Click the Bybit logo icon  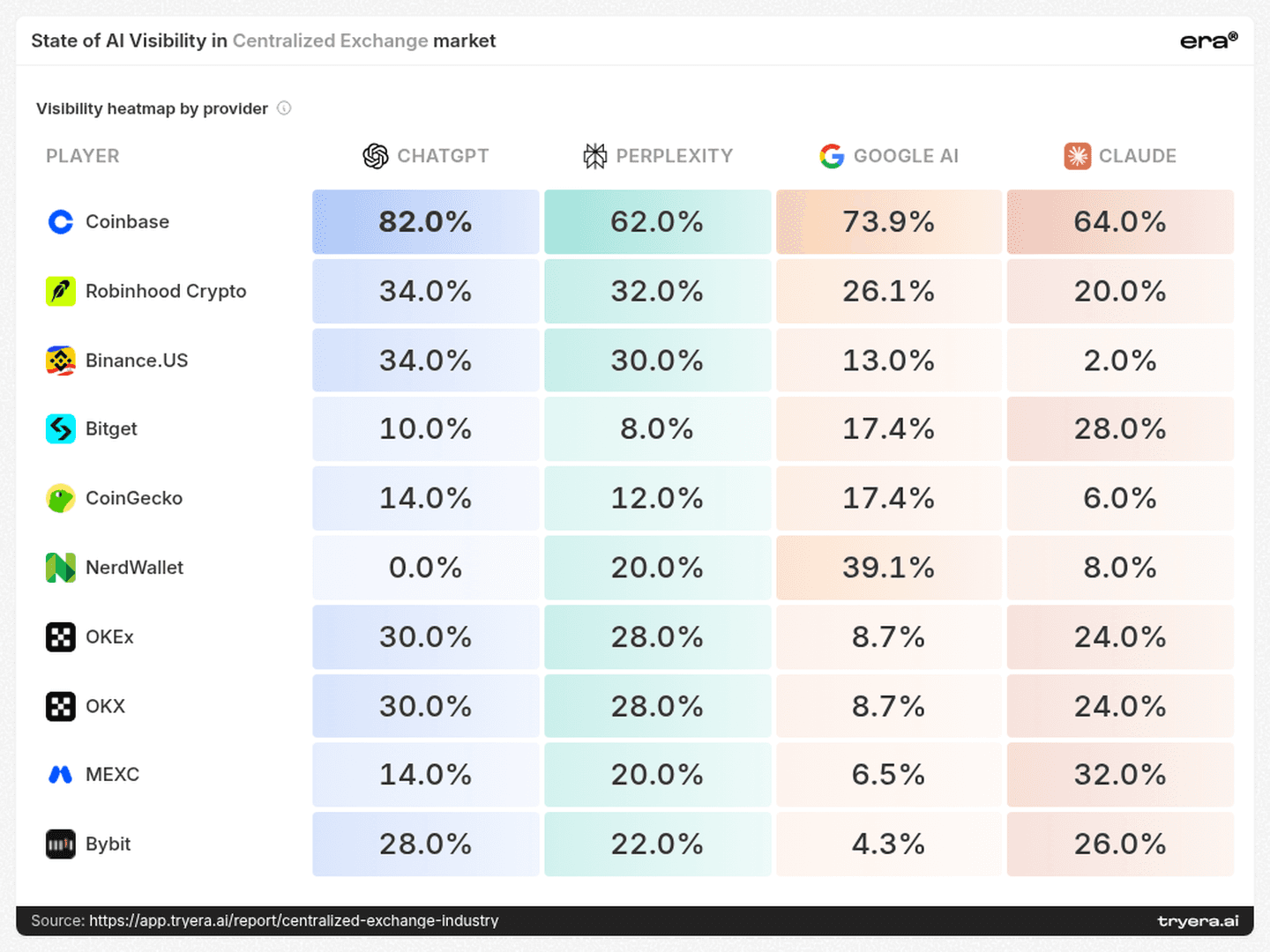coord(61,844)
